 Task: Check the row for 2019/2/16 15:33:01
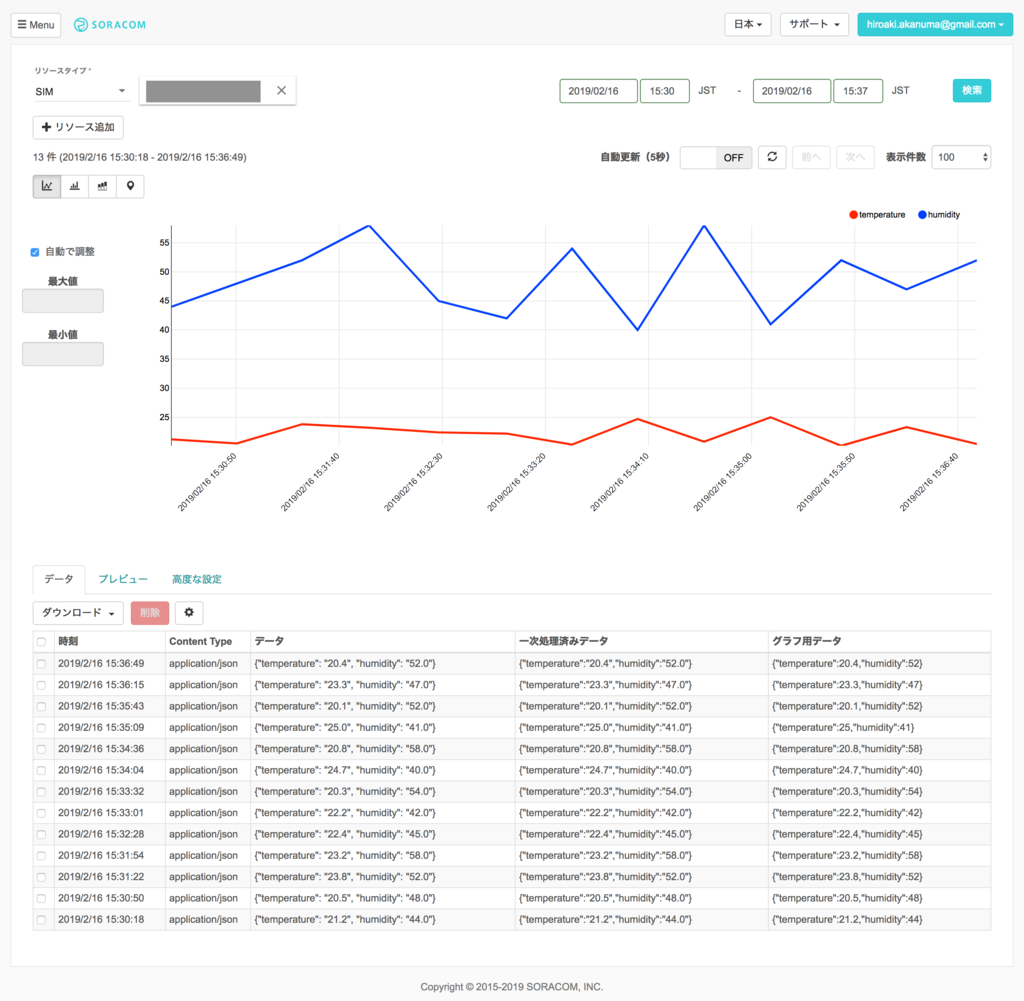42,813
